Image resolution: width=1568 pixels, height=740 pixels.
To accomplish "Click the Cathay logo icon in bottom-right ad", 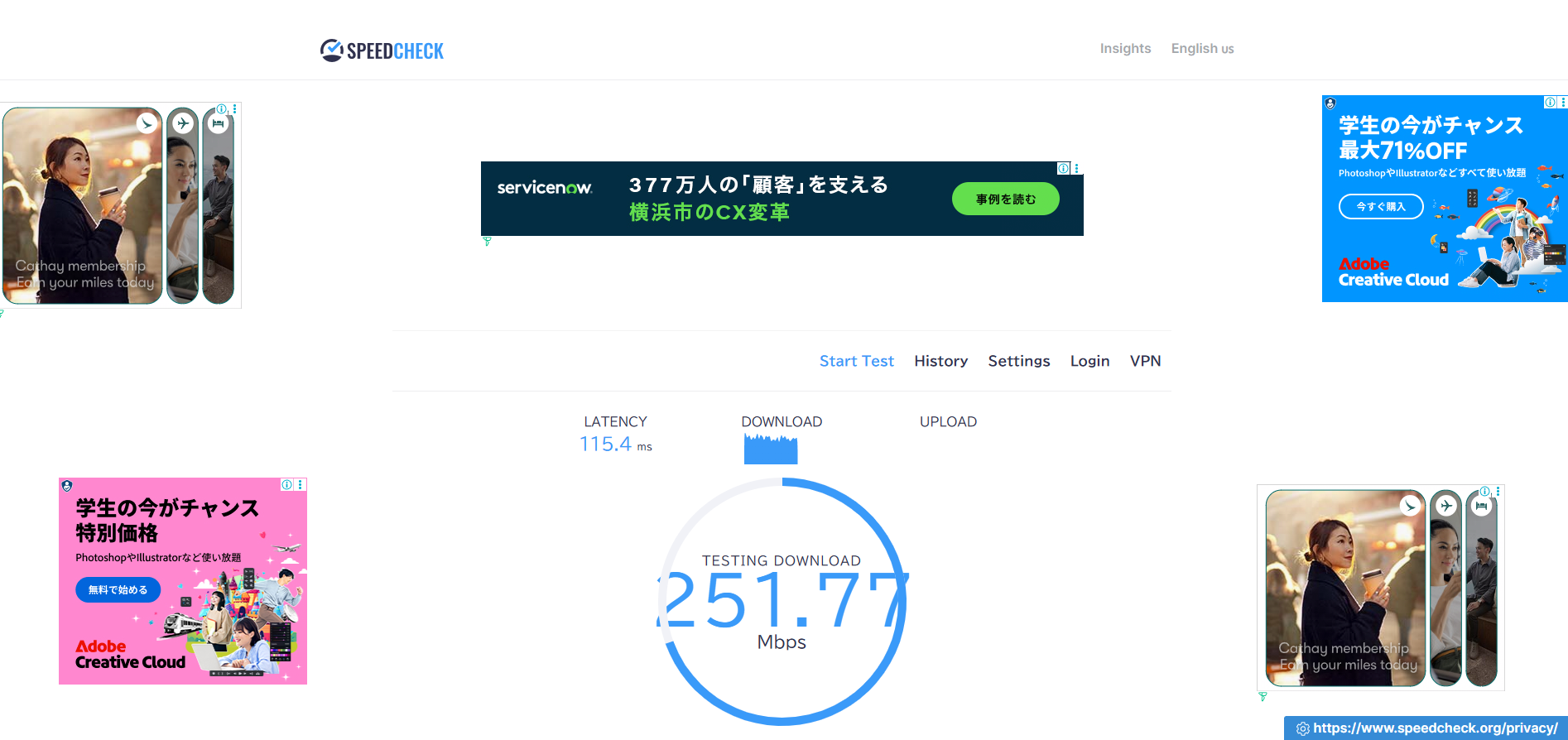I will [x=1410, y=505].
